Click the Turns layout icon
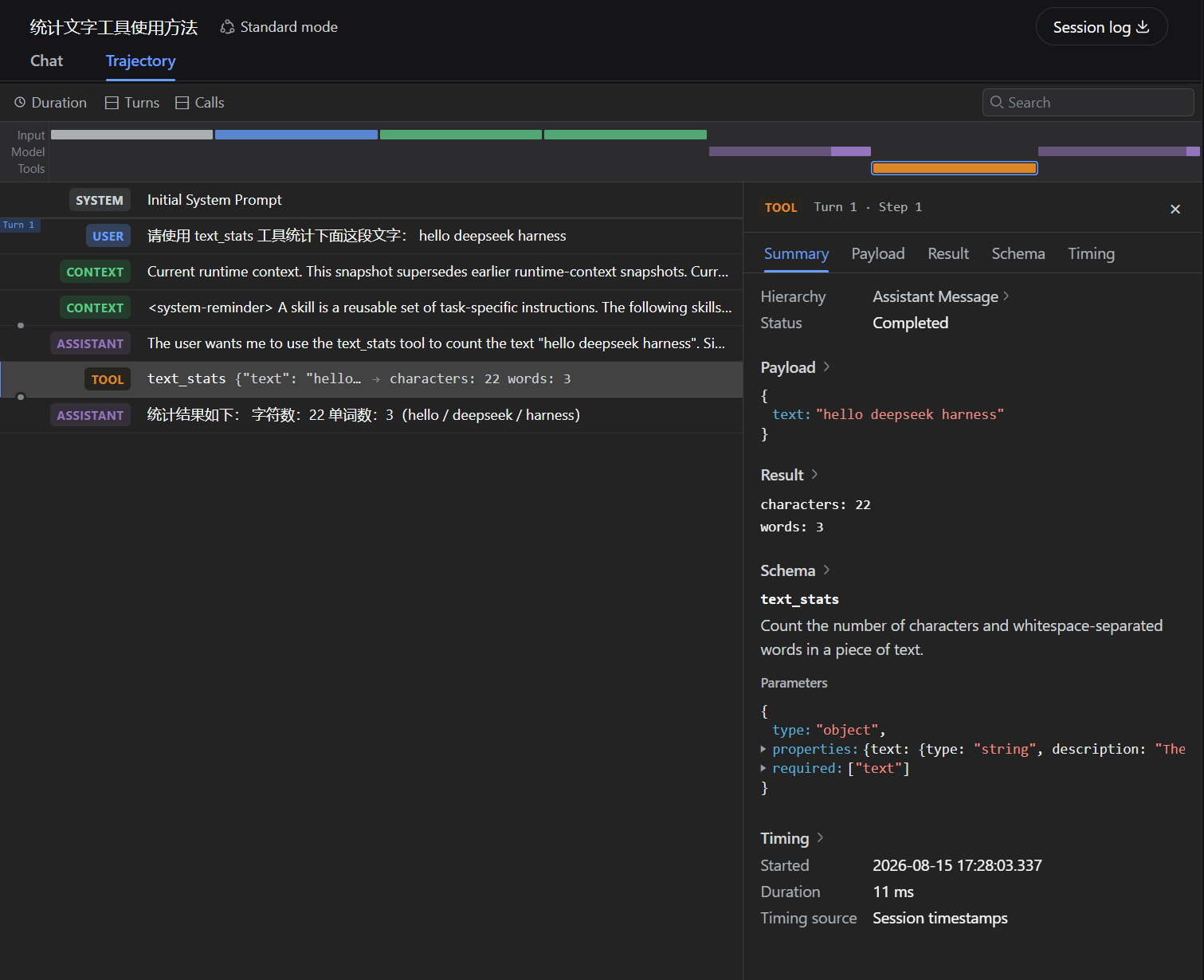The width and height of the screenshot is (1204, 980). pyautogui.click(x=112, y=103)
